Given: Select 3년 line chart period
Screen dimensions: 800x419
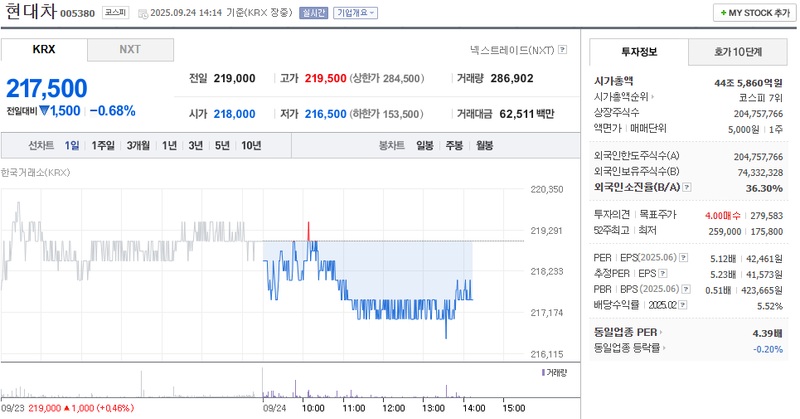Looking at the screenshot, I should coord(196,145).
